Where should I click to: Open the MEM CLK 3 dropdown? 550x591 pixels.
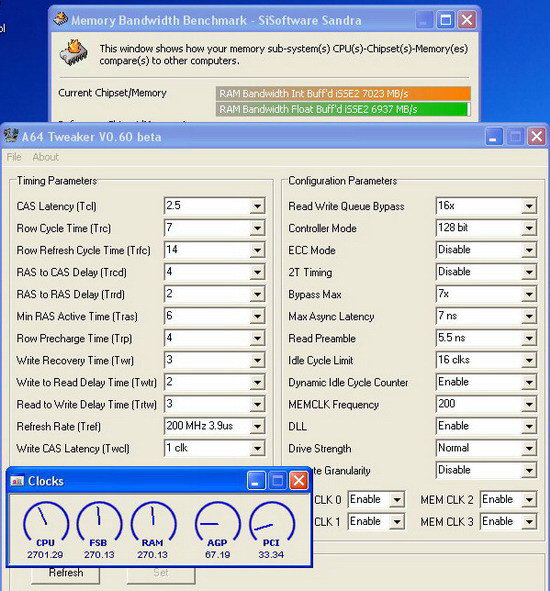point(529,522)
